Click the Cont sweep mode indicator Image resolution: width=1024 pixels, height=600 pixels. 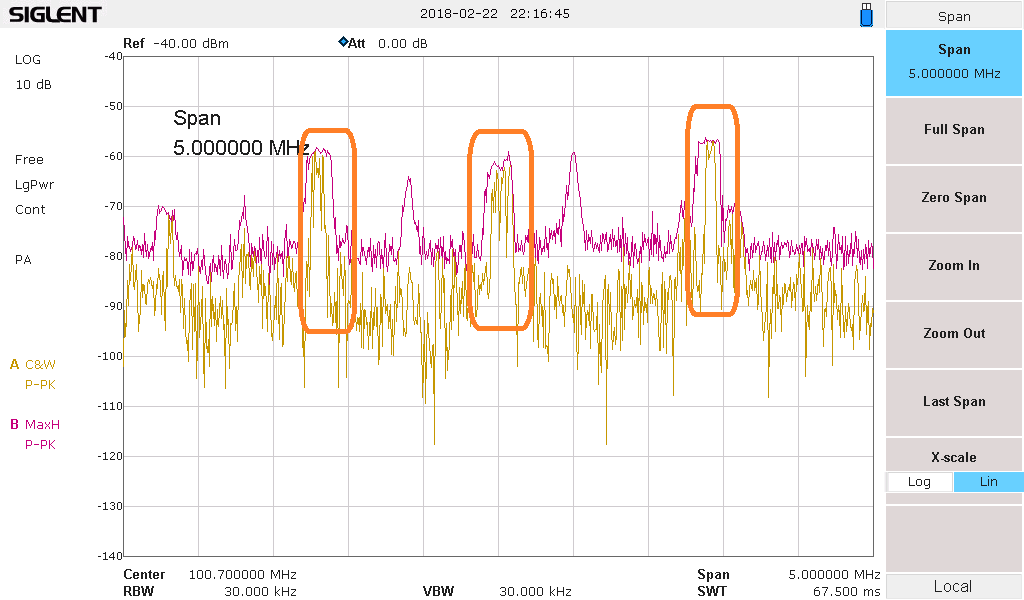pos(30,209)
